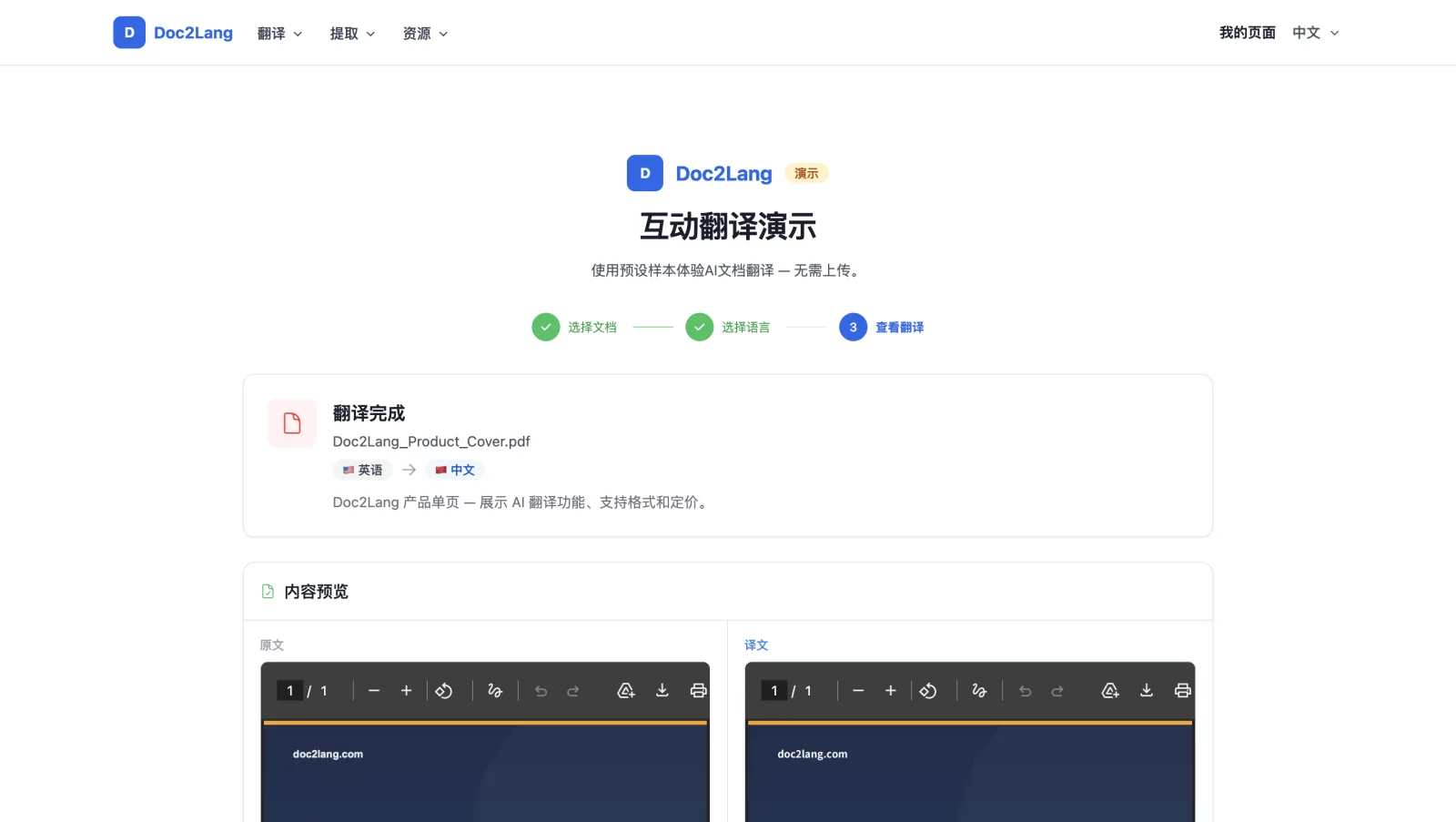Open the 资源 dropdown menu
The width and height of the screenshot is (1456, 822).
425,34
